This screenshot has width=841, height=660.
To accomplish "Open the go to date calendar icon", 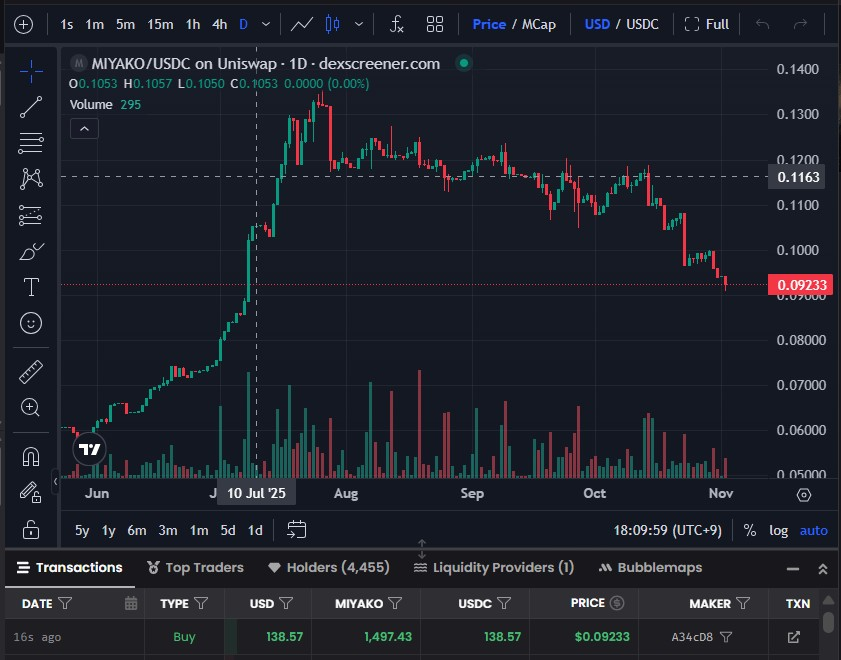I will tap(297, 530).
